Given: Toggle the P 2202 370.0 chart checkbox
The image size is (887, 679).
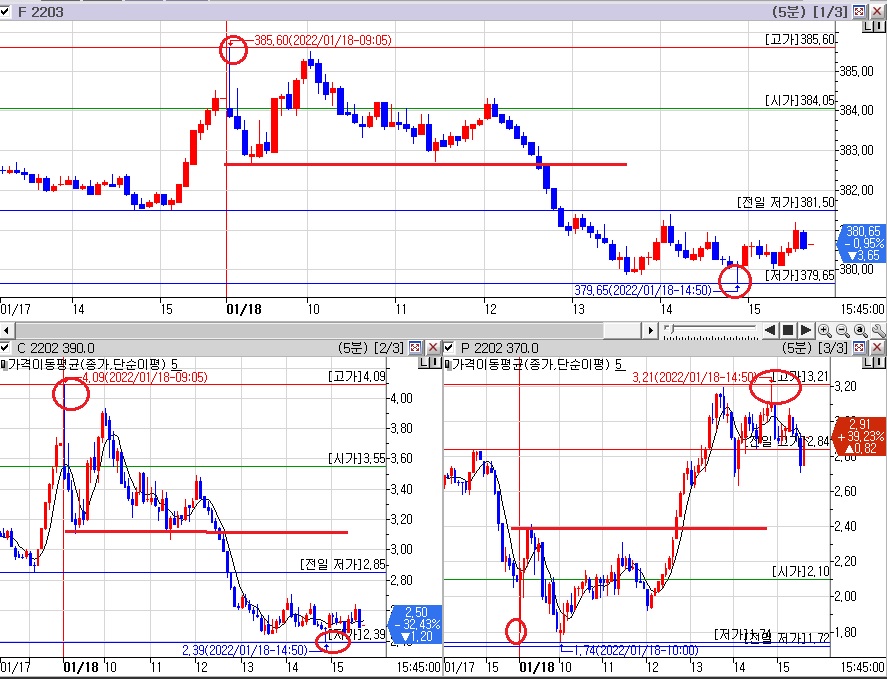Looking at the screenshot, I should point(449,347).
